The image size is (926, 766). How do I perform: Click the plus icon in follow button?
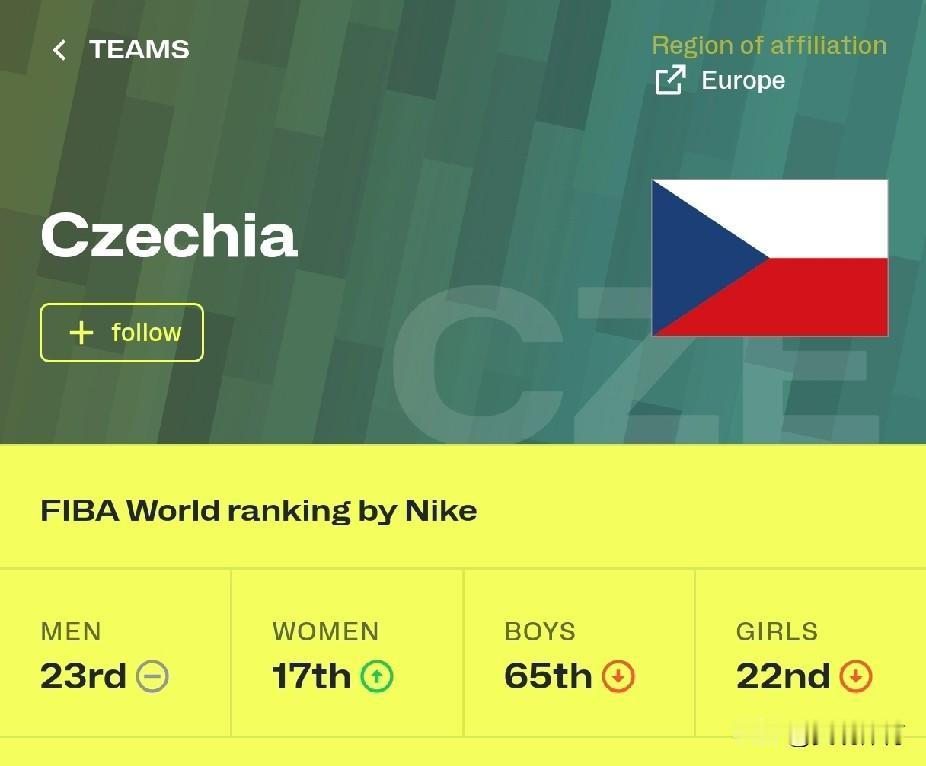(81, 332)
